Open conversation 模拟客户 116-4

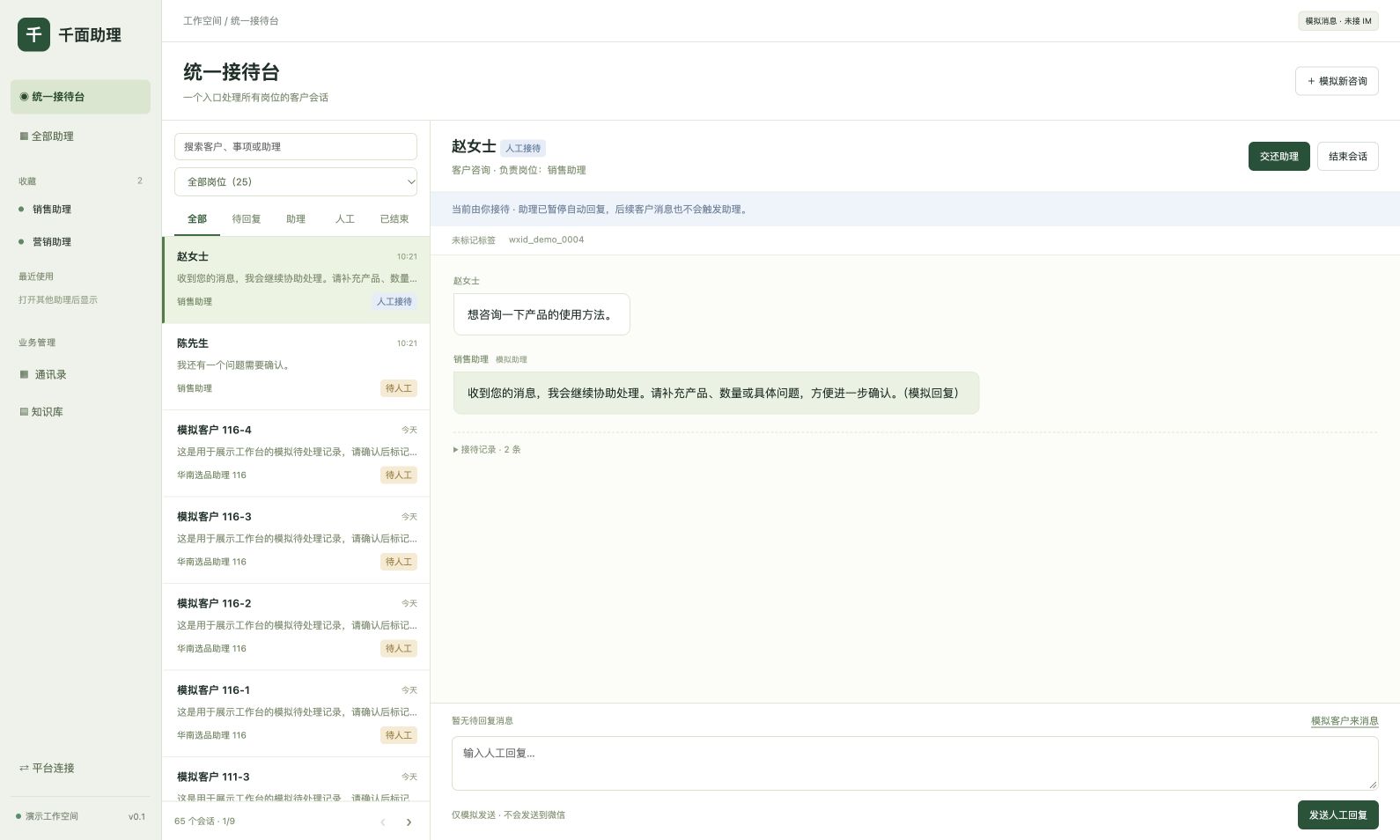[x=296, y=453]
